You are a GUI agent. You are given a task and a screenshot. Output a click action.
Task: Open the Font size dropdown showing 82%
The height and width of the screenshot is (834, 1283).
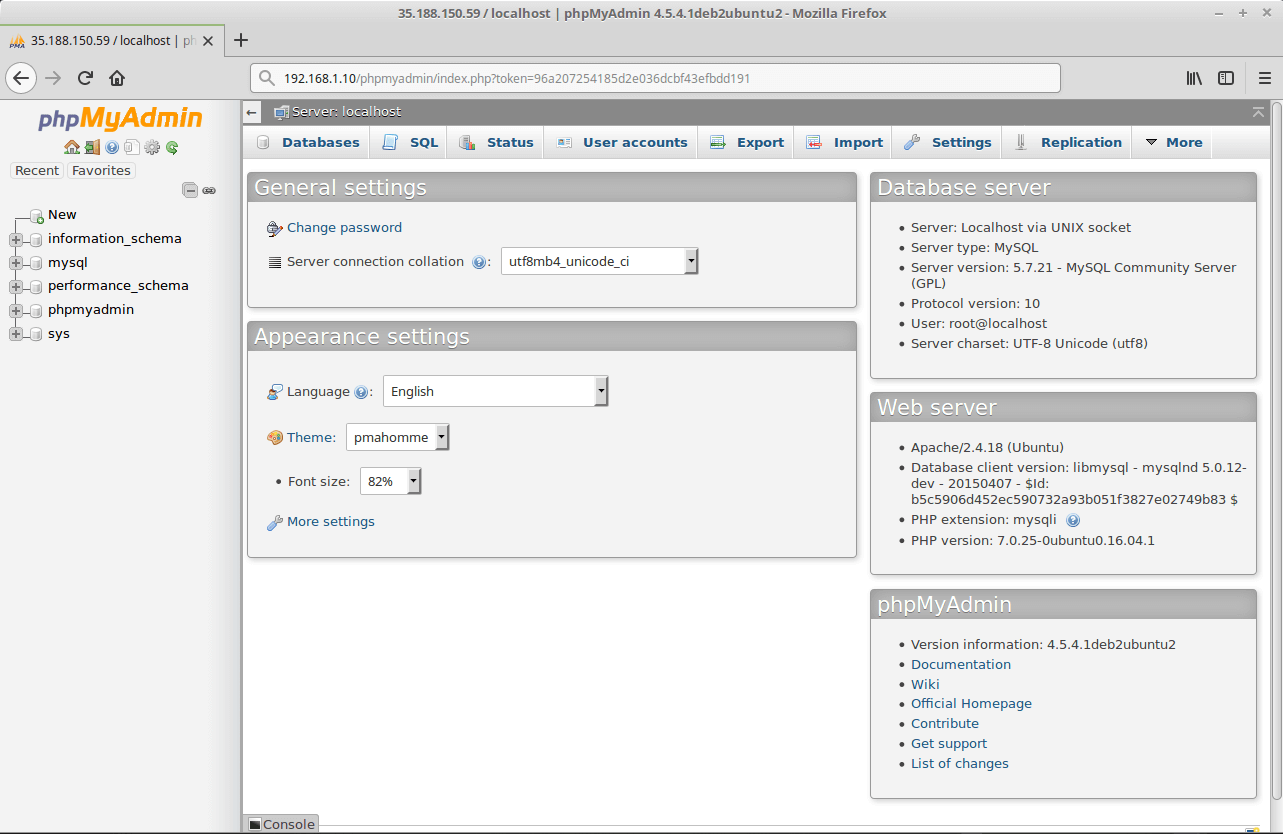coord(390,481)
